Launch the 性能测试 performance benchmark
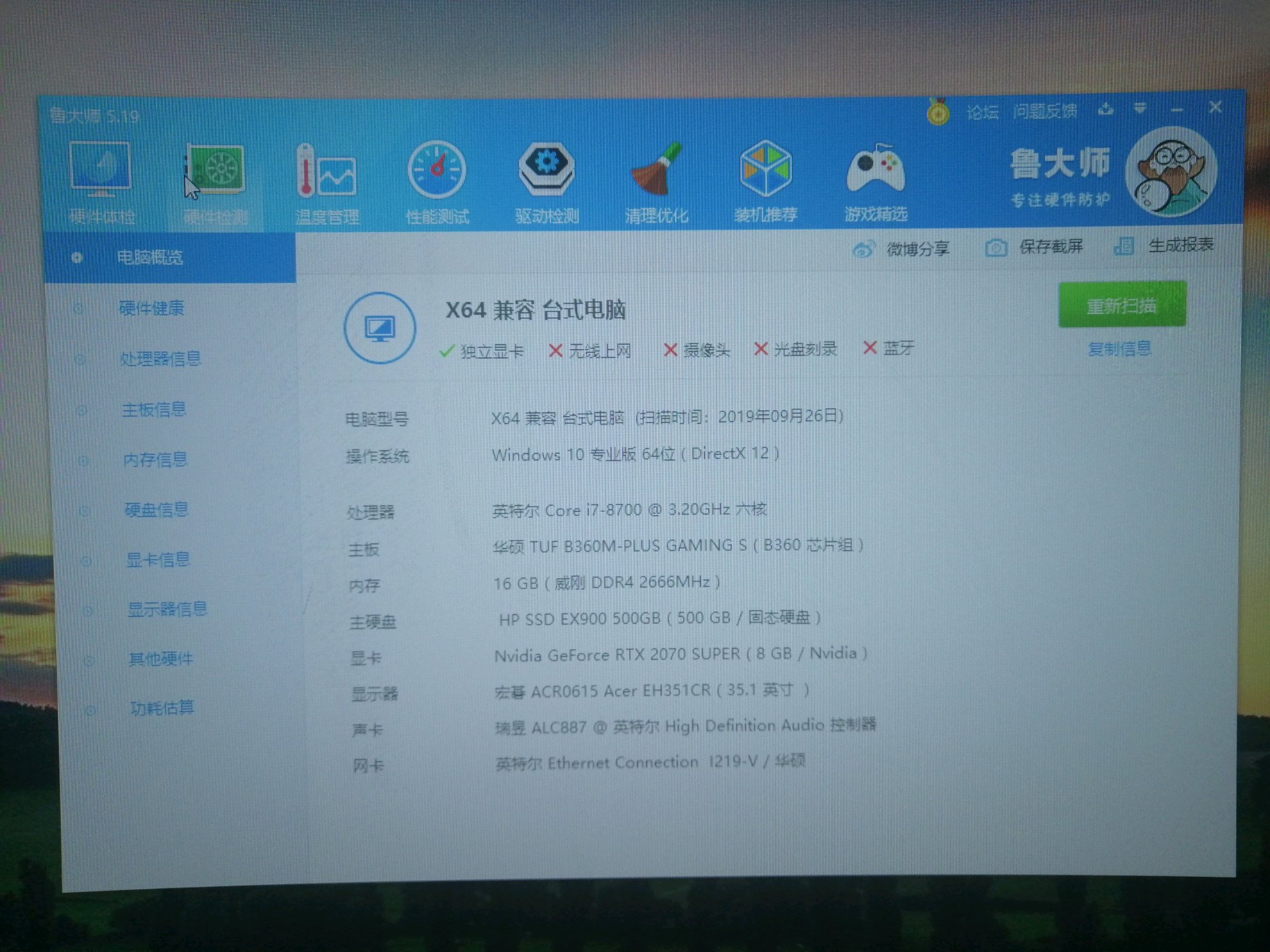The height and width of the screenshot is (952, 1270). pos(437,182)
